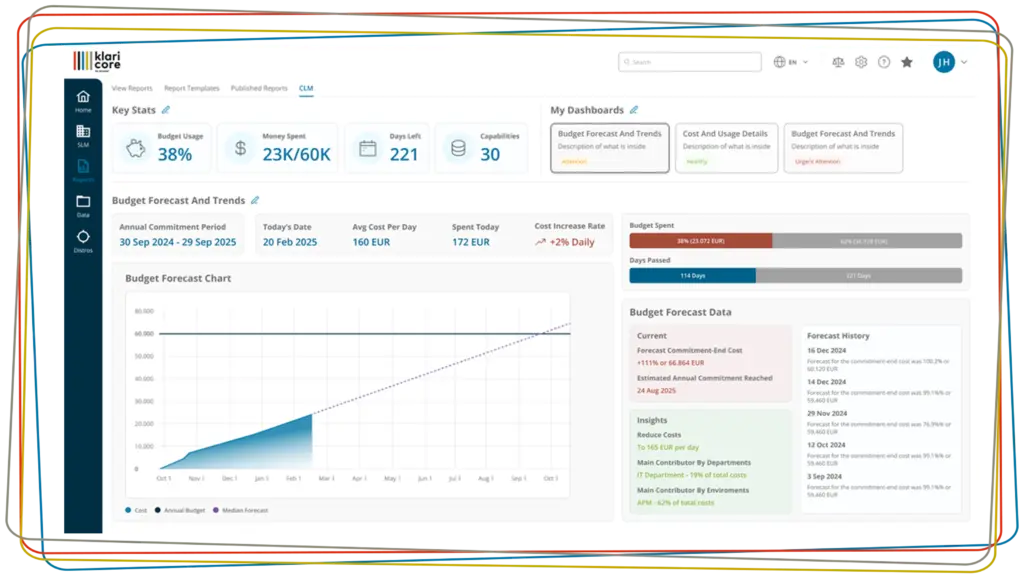Image resolution: width=1024 pixels, height=578 pixels.
Task: Click the database Capabilities icon
Action: click(x=458, y=149)
